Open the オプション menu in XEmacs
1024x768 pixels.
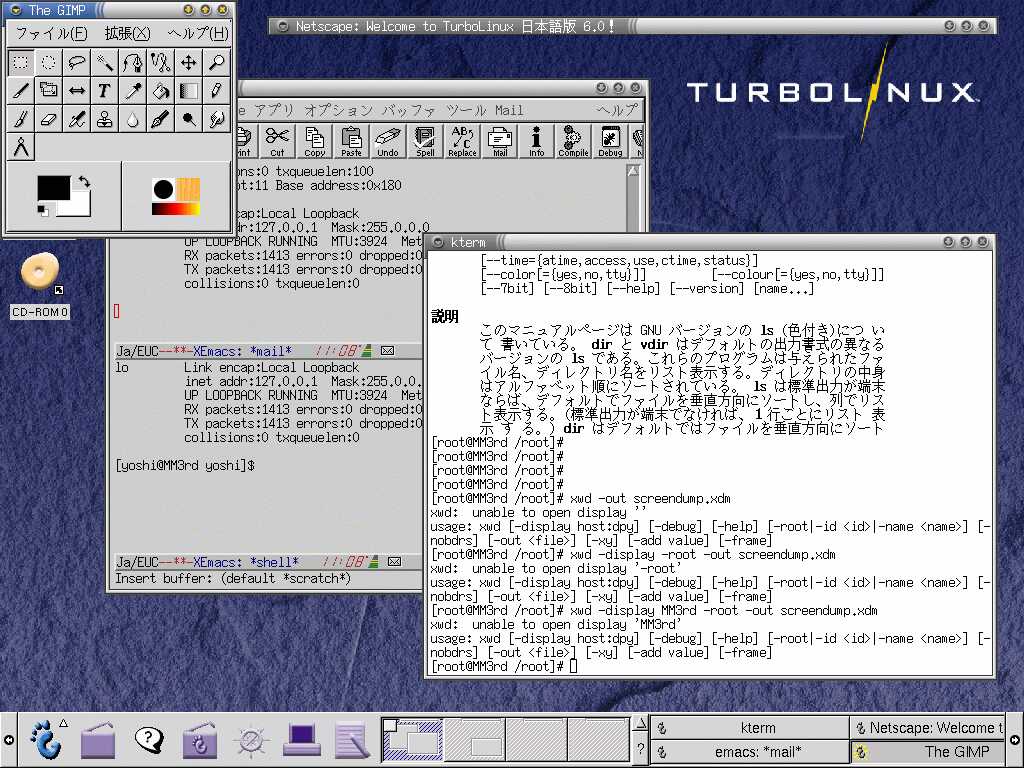[338, 110]
